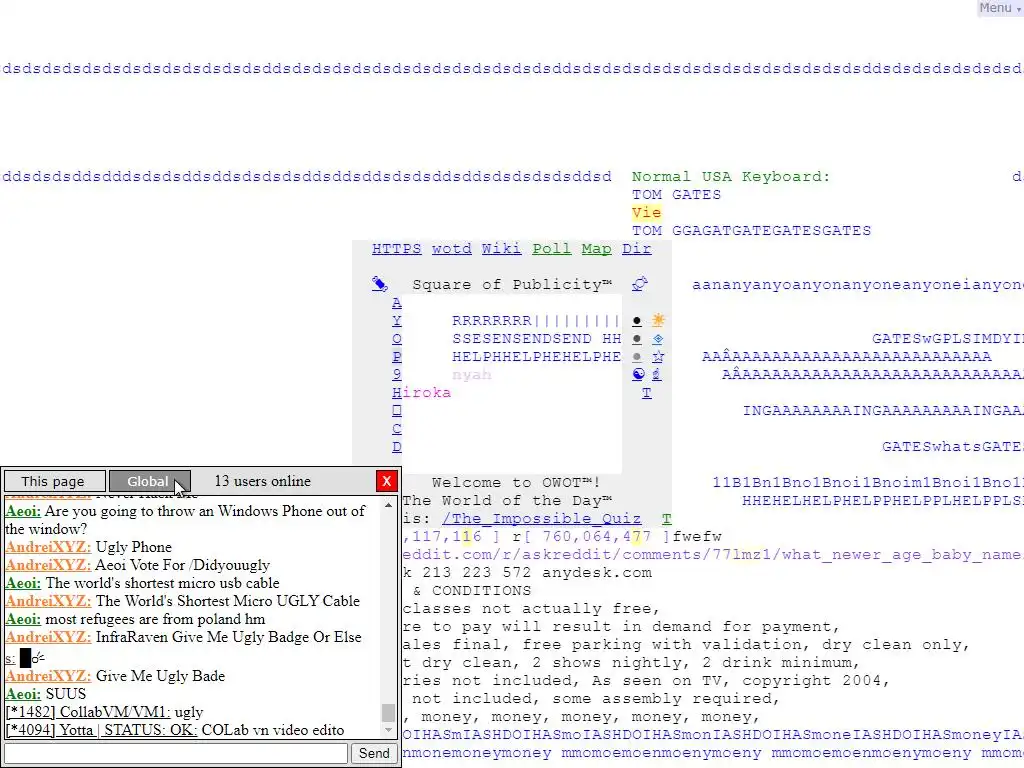Click the P link in the left column
The height and width of the screenshot is (768, 1024).
coord(396,357)
